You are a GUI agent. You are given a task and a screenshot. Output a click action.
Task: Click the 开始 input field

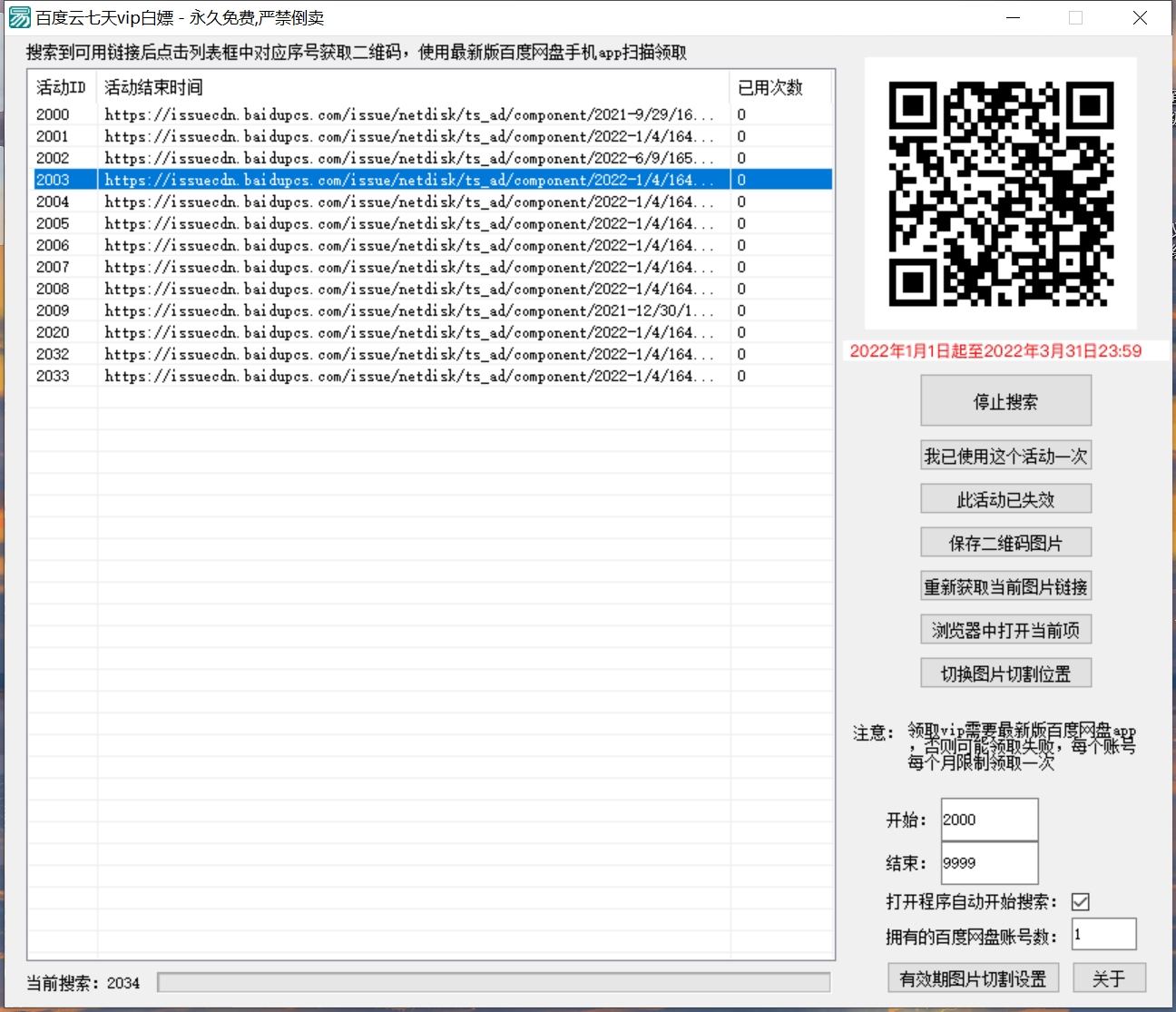pyautogui.click(x=989, y=820)
